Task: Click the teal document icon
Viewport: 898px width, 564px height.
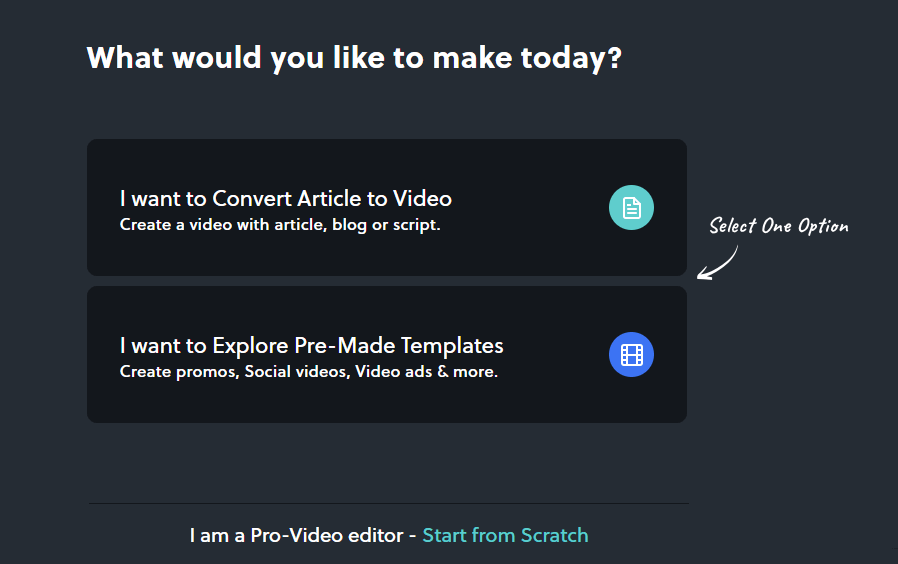Action: (631, 208)
